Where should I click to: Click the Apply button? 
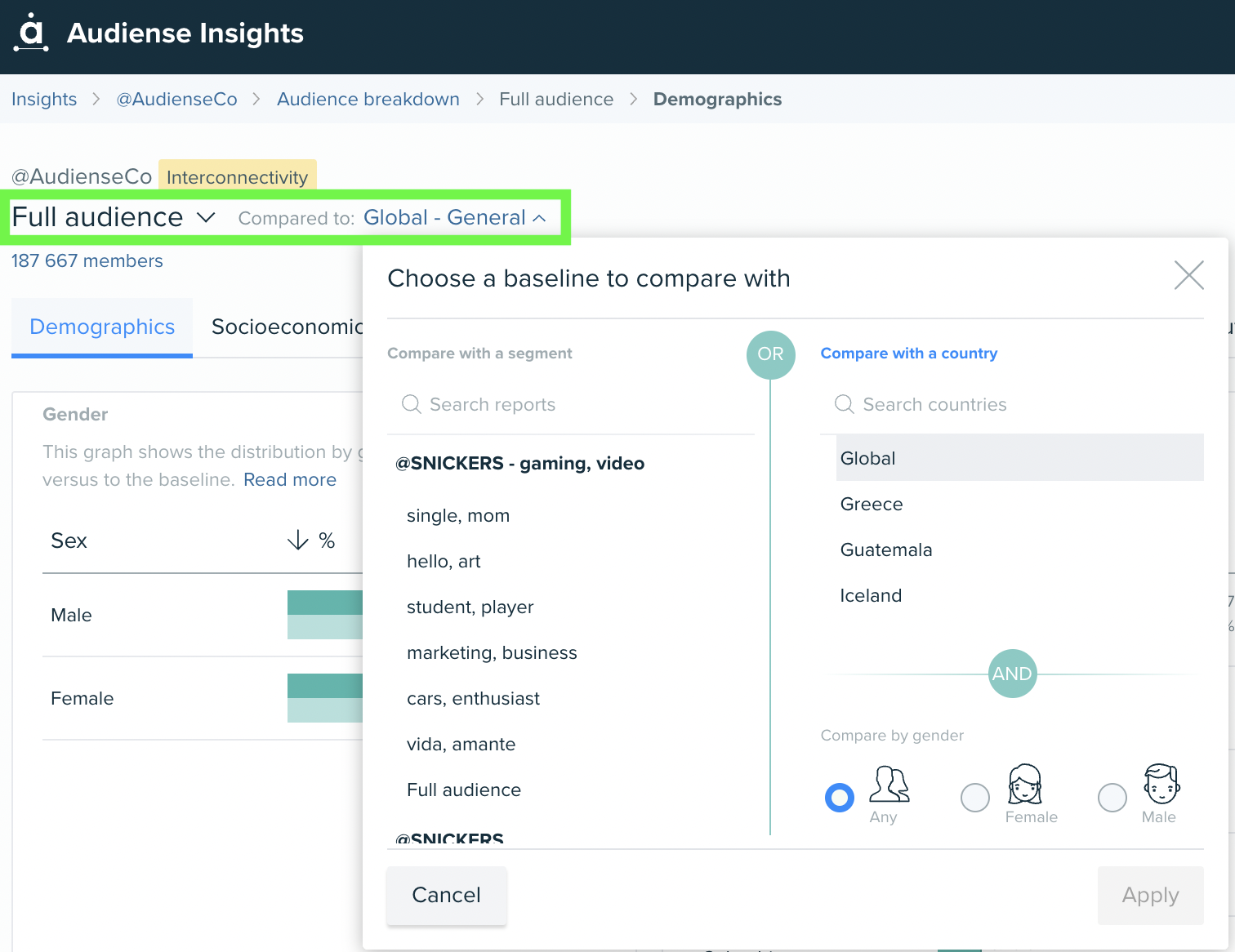pyautogui.click(x=1150, y=895)
